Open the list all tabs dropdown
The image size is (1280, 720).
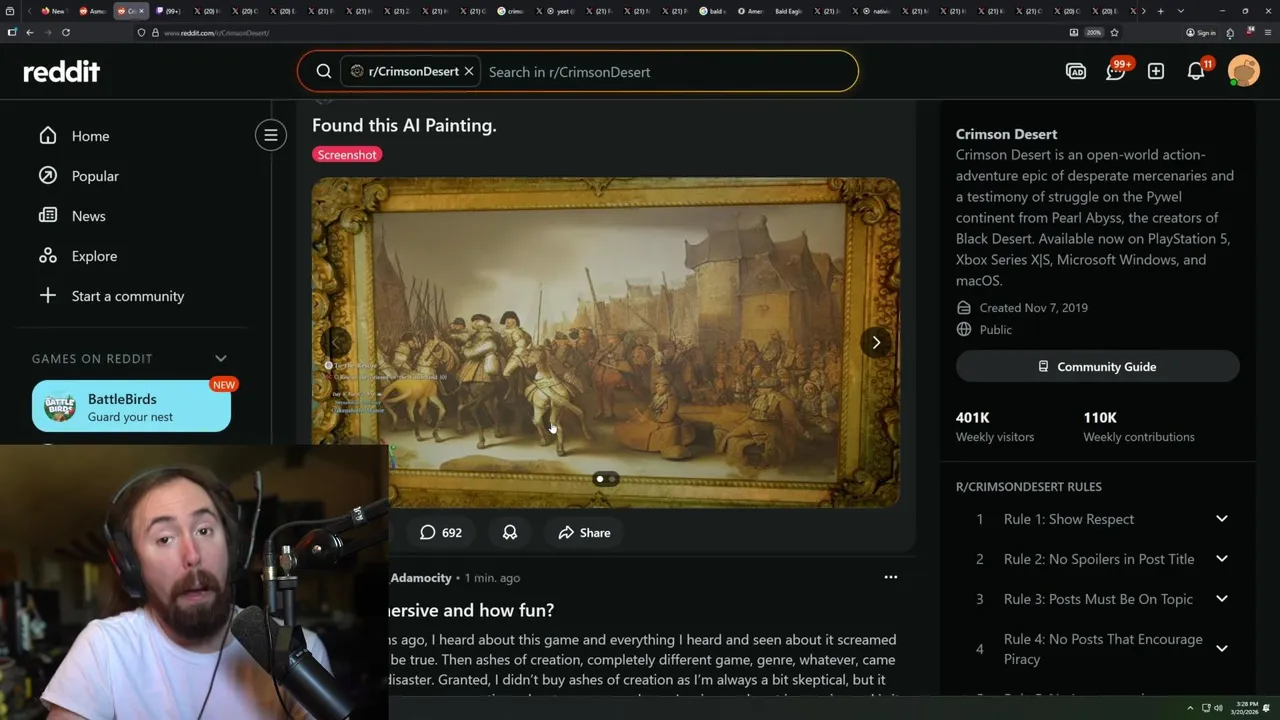coord(1181,11)
